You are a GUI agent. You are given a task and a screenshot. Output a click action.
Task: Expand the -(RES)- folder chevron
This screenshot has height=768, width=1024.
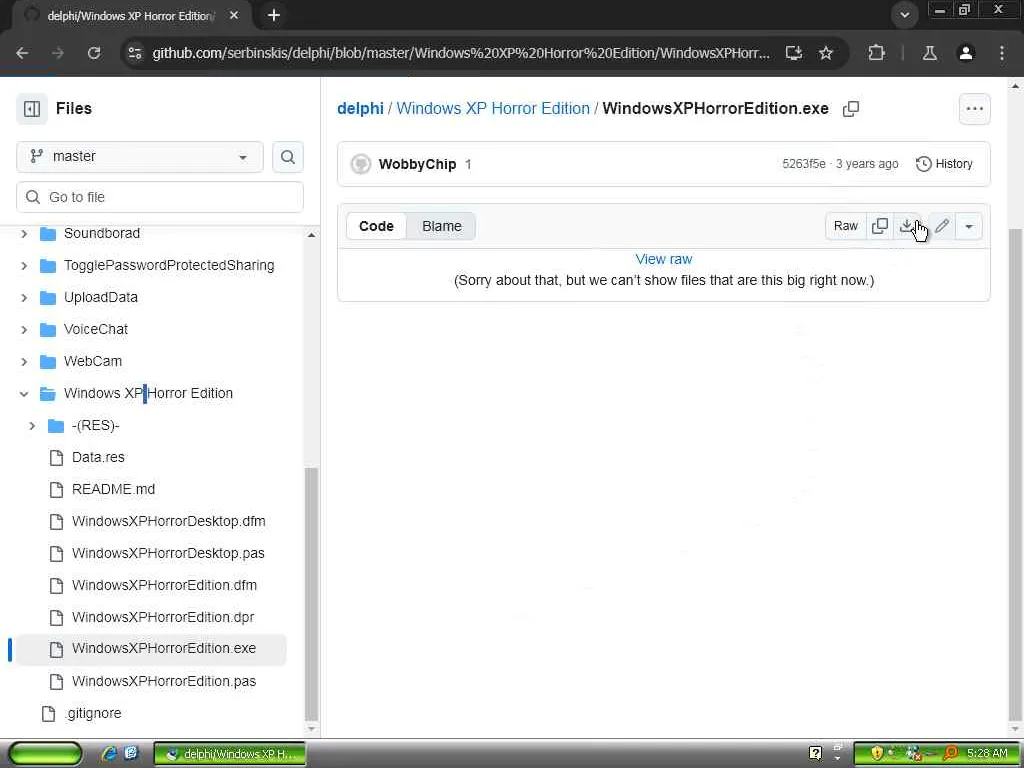[32, 426]
